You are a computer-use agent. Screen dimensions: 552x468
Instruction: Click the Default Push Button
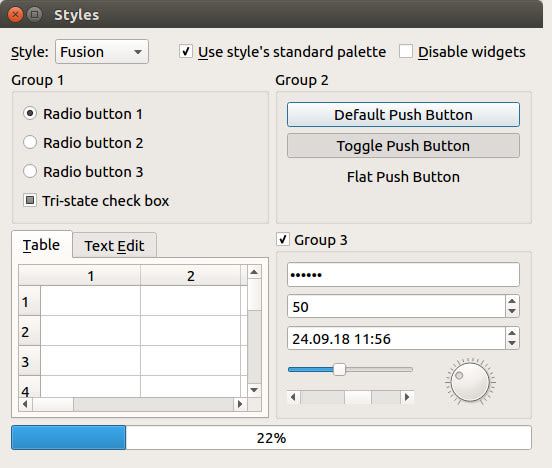pyautogui.click(x=403, y=115)
